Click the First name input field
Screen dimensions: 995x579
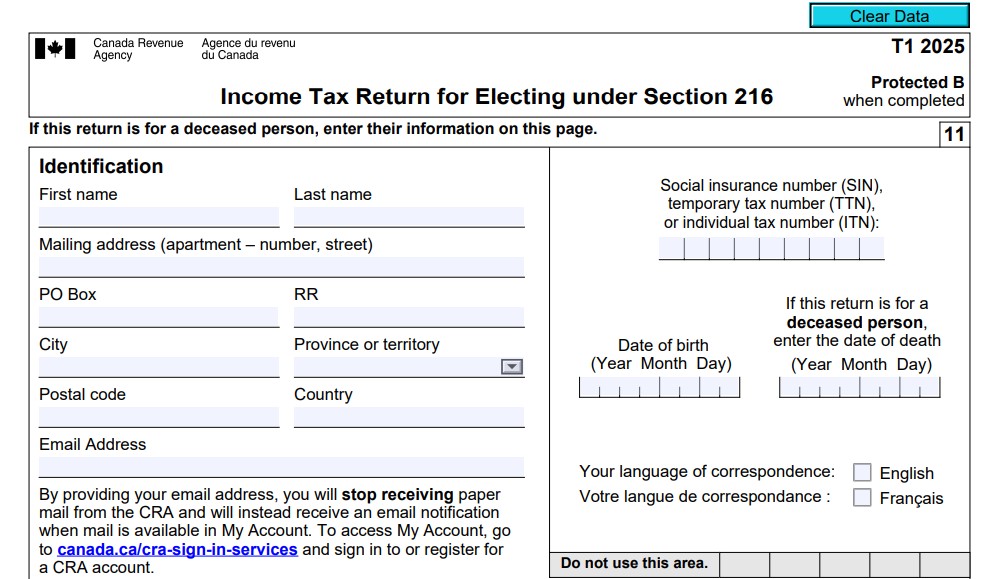pos(158,216)
